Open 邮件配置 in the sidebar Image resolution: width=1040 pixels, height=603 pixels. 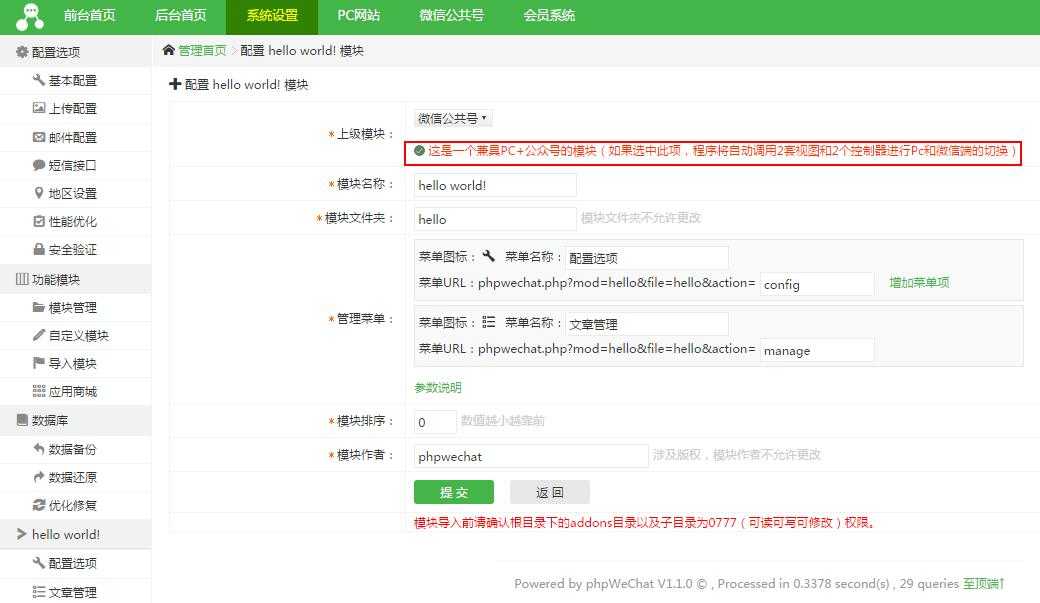72,137
